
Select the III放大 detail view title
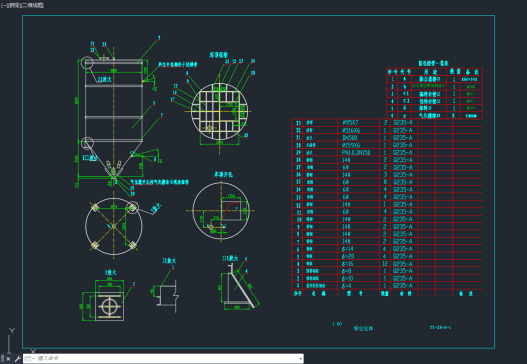[230, 258]
